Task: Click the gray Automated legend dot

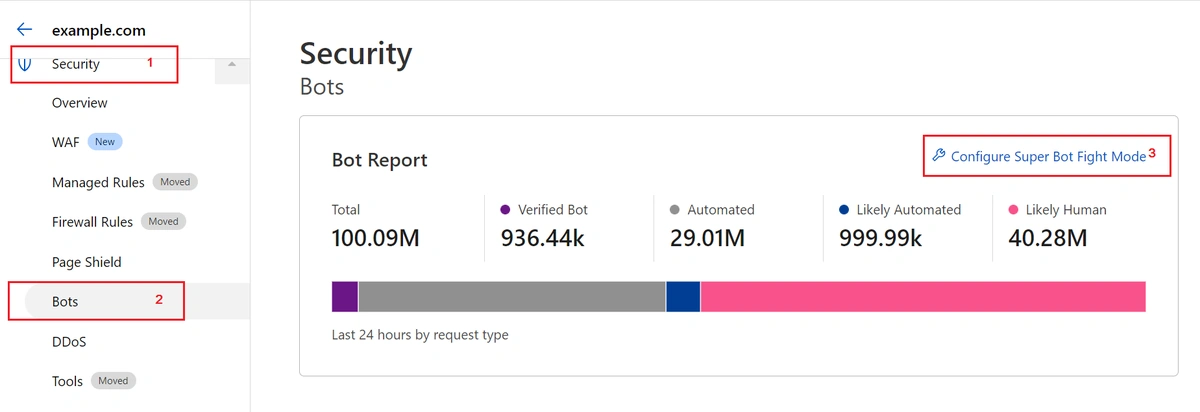Action: tap(674, 210)
